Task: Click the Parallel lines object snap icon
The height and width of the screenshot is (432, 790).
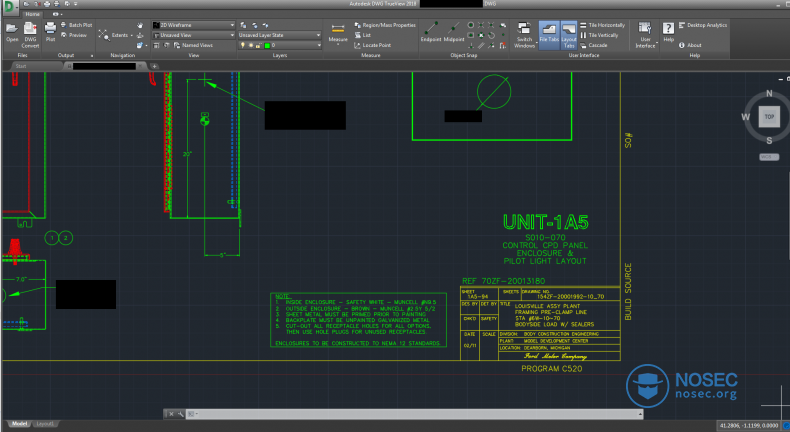Action: 481,45
